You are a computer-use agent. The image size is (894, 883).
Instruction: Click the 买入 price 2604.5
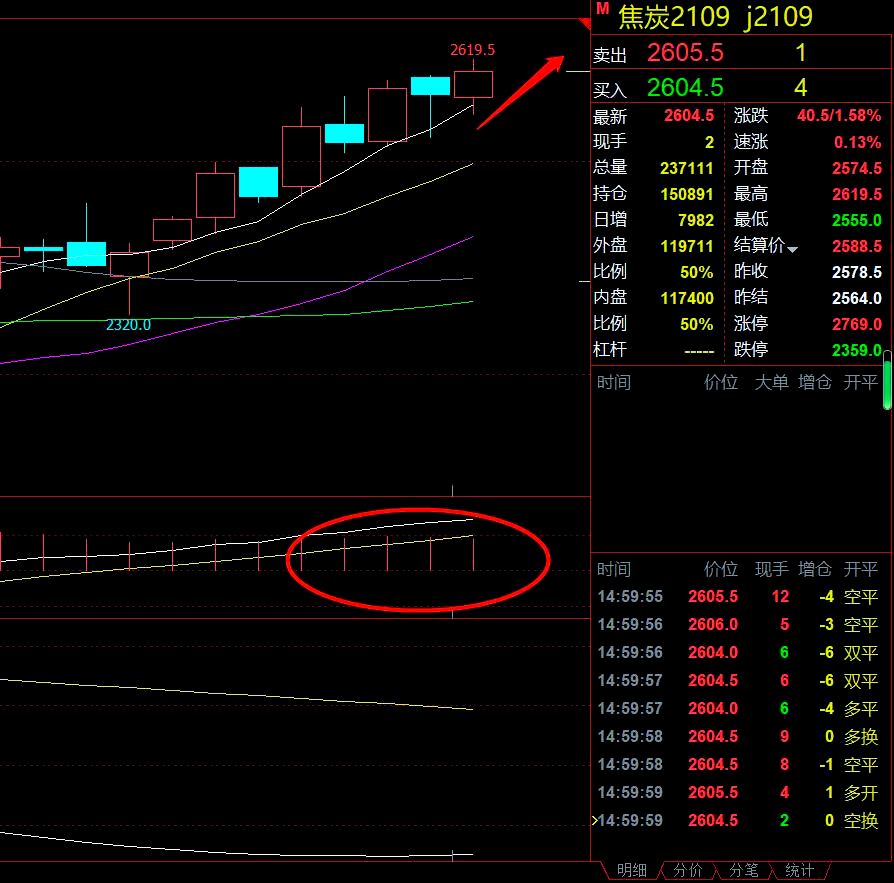(685, 87)
